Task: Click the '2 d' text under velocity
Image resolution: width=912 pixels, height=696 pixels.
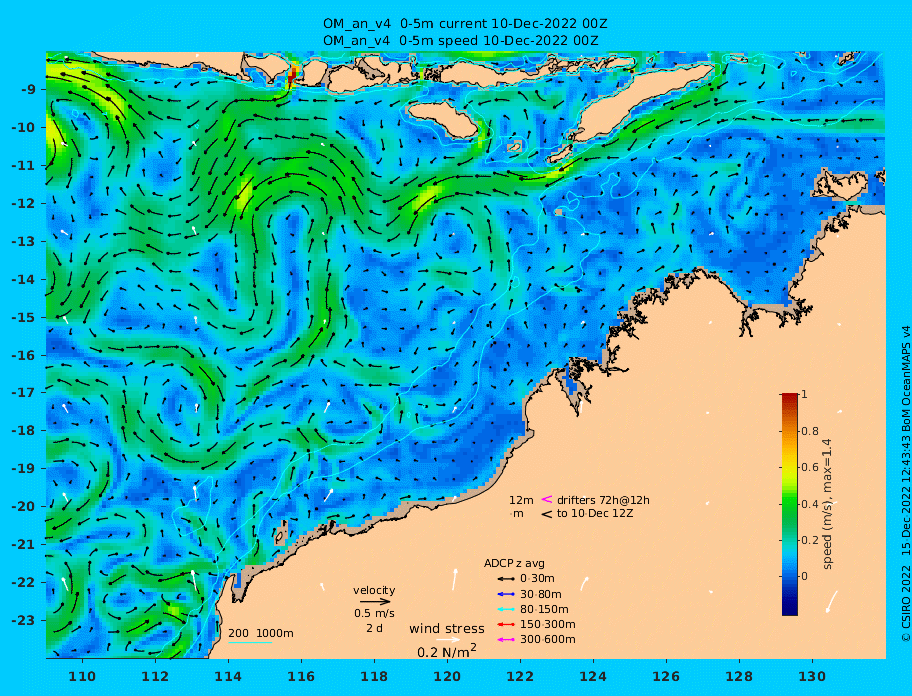Action: click(x=374, y=629)
